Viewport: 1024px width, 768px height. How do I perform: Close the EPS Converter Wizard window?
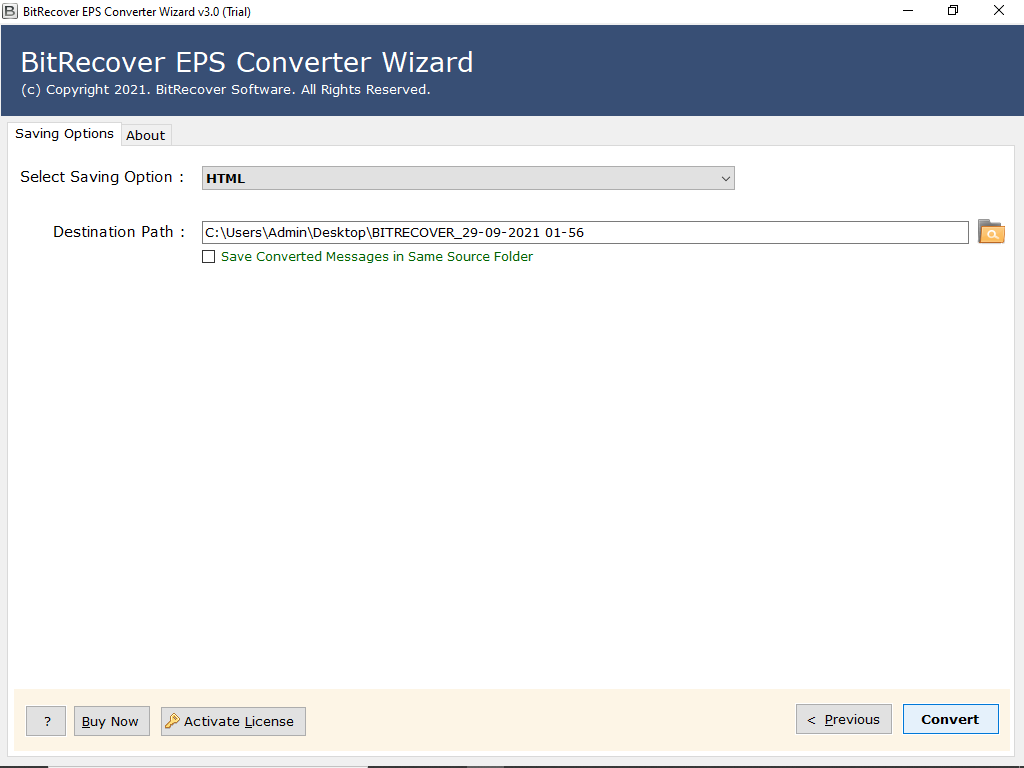[x=999, y=10]
